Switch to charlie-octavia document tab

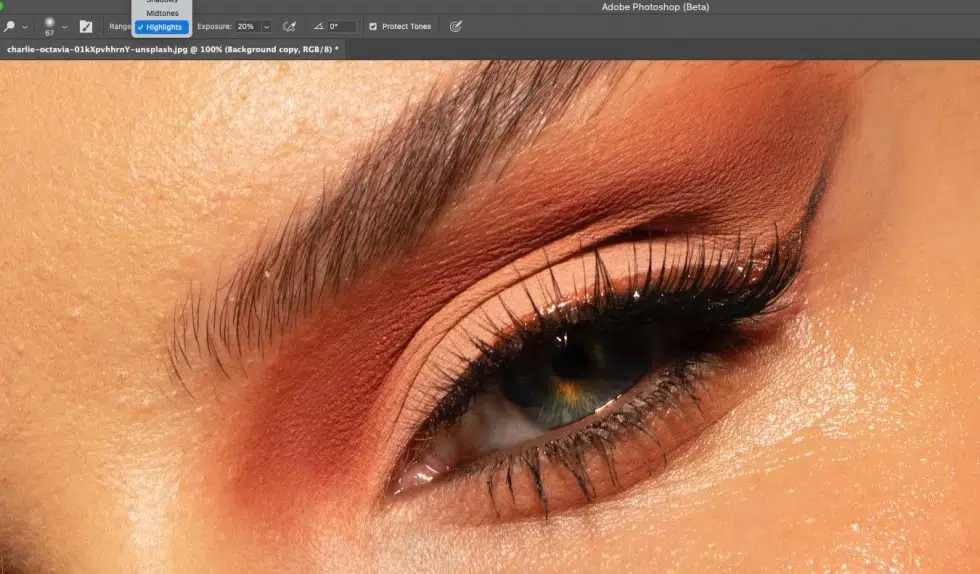coord(172,48)
